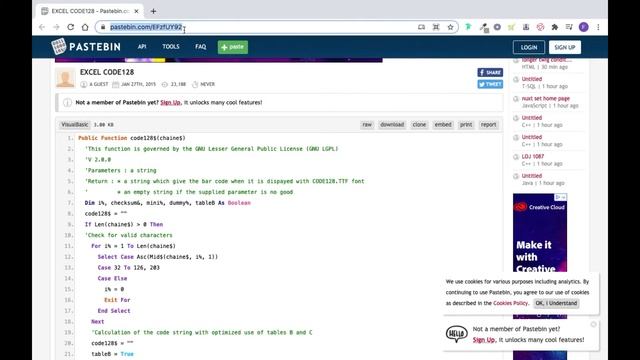Click the 'tableB = True' code line
The height and width of the screenshot is (360, 640).
[112, 354]
